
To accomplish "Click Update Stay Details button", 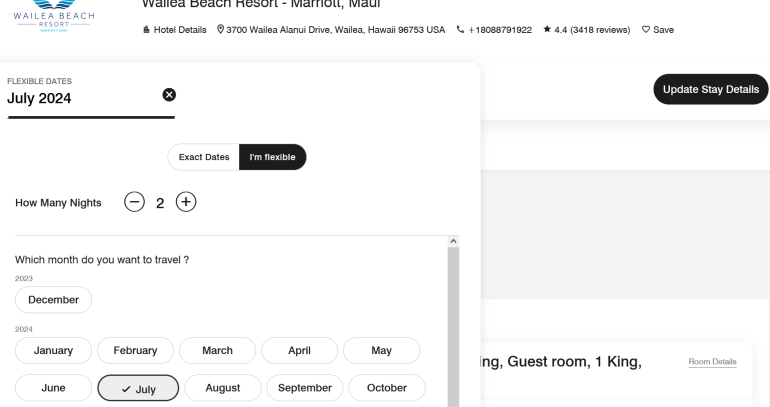I will point(710,89).
